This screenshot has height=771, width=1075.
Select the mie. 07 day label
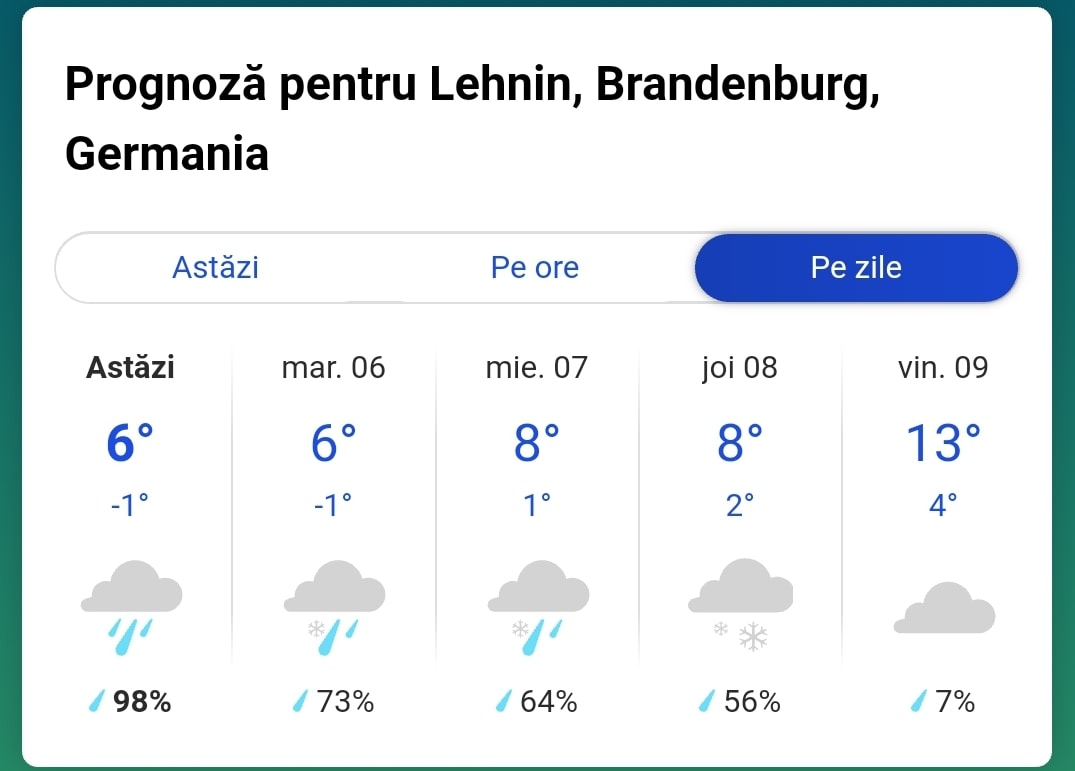tap(537, 368)
